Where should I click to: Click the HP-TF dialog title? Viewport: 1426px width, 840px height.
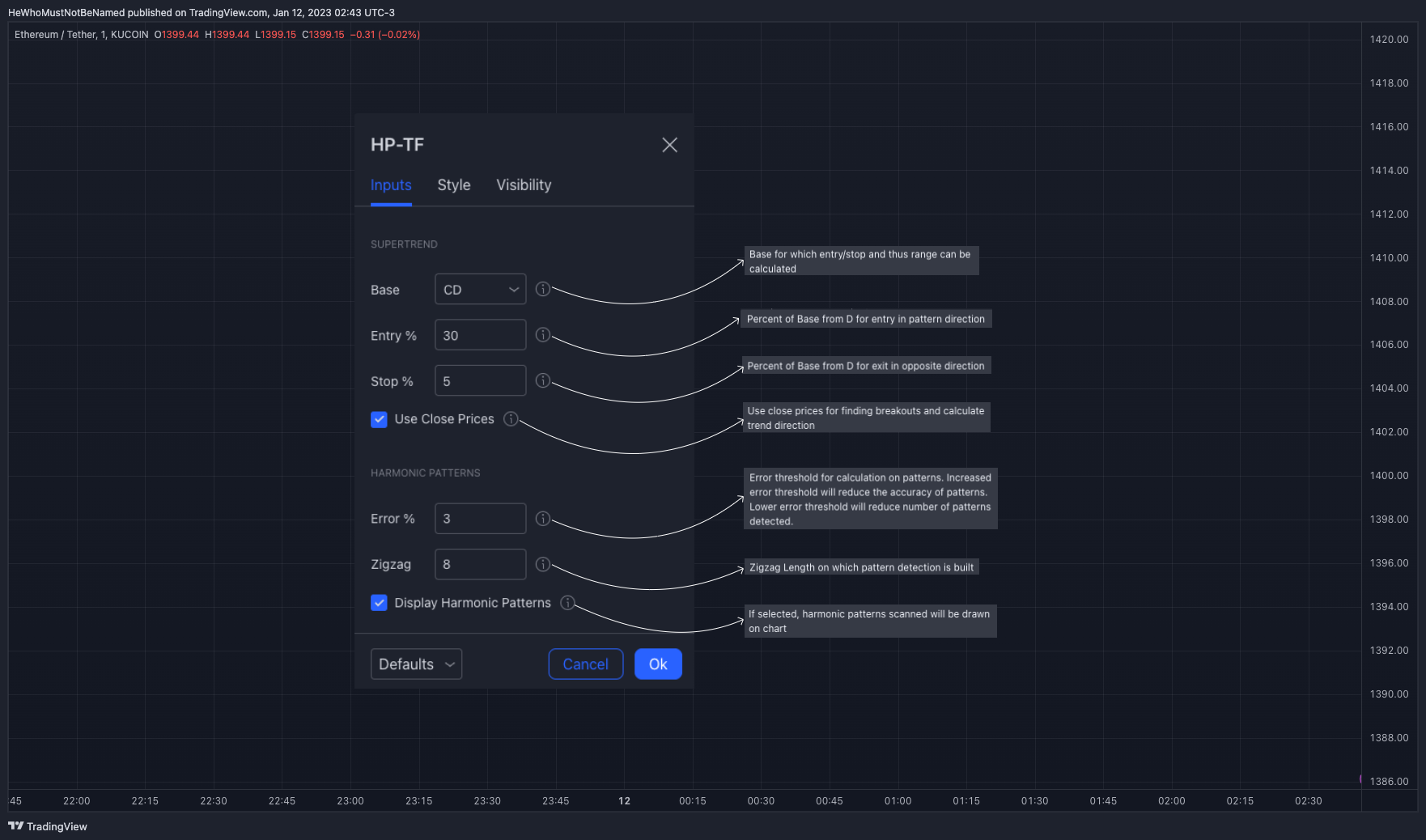tap(397, 145)
